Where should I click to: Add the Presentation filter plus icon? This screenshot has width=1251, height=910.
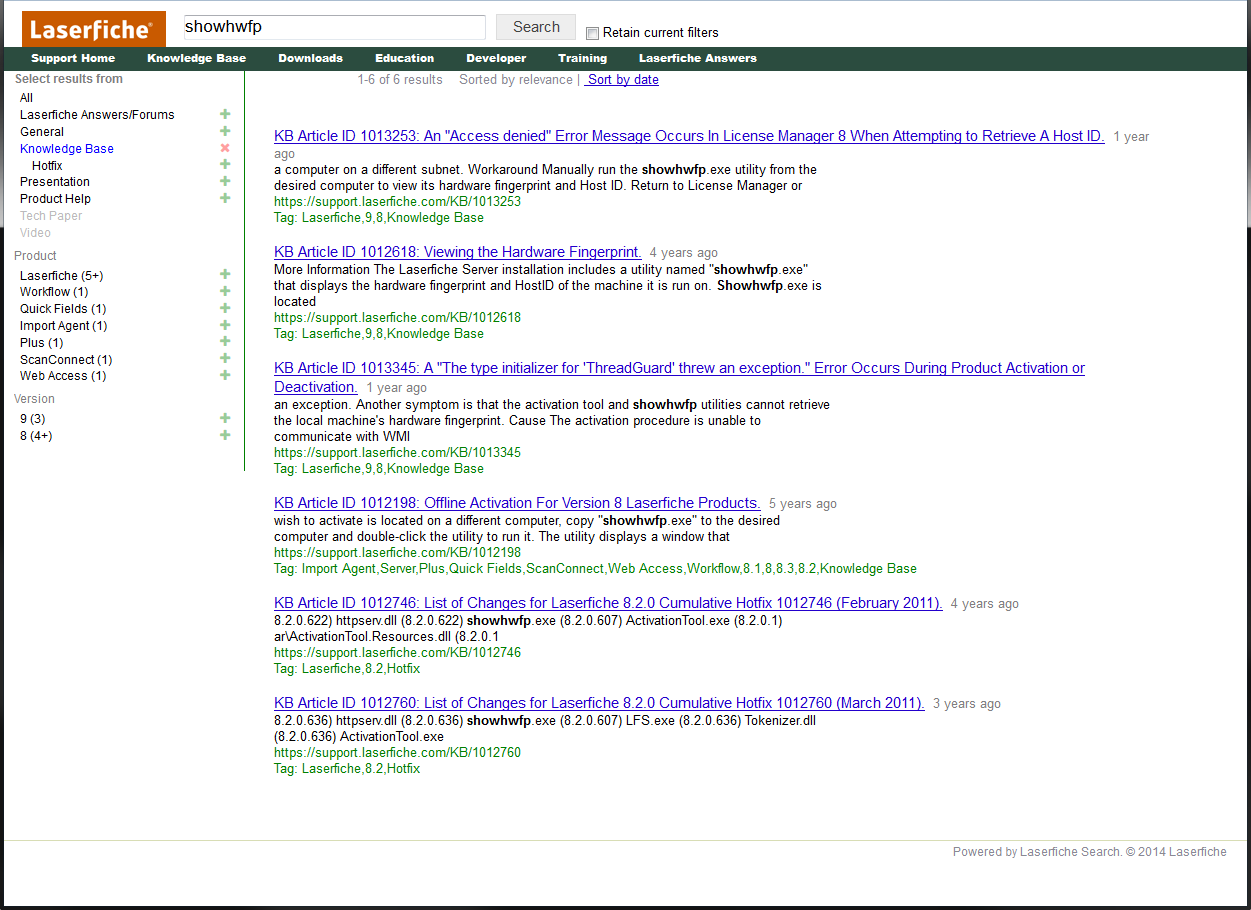click(x=225, y=181)
